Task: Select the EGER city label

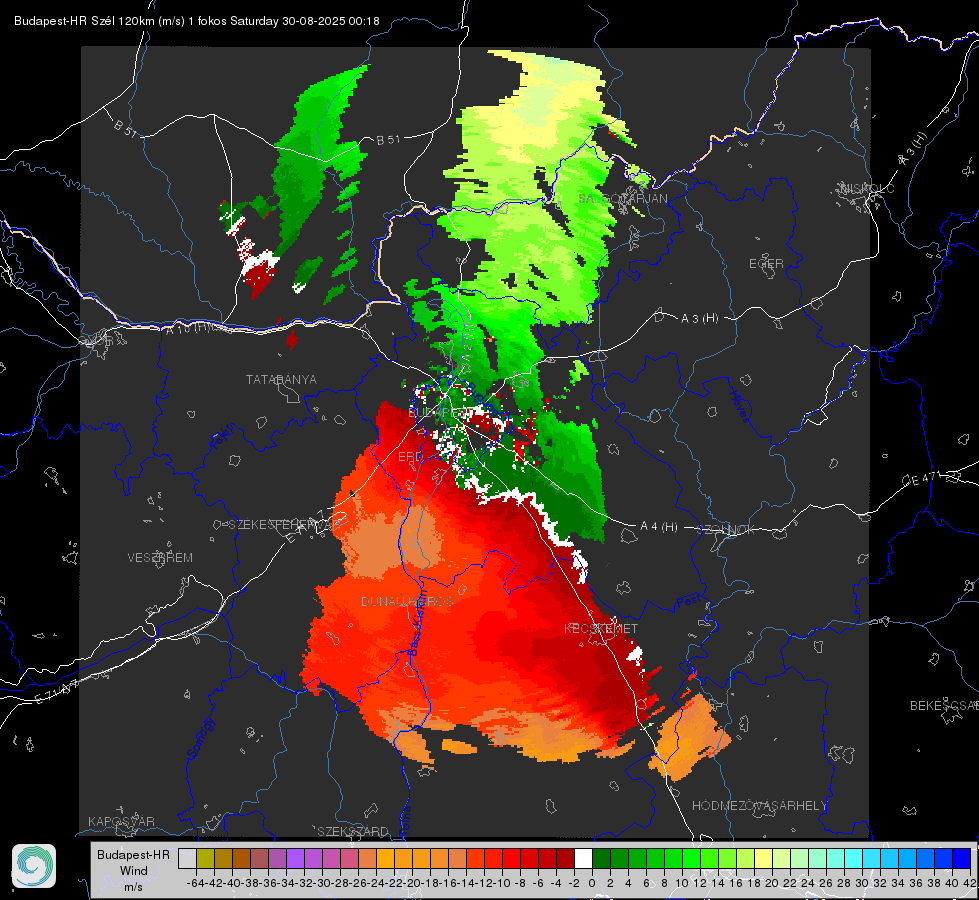Action: (x=766, y=264)
